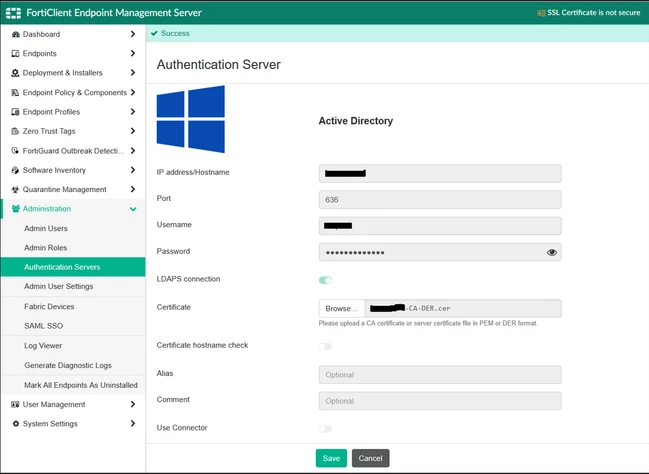Click the Active Directory heading
Viewport: 649px width, 474px height.
pos(356,121)
